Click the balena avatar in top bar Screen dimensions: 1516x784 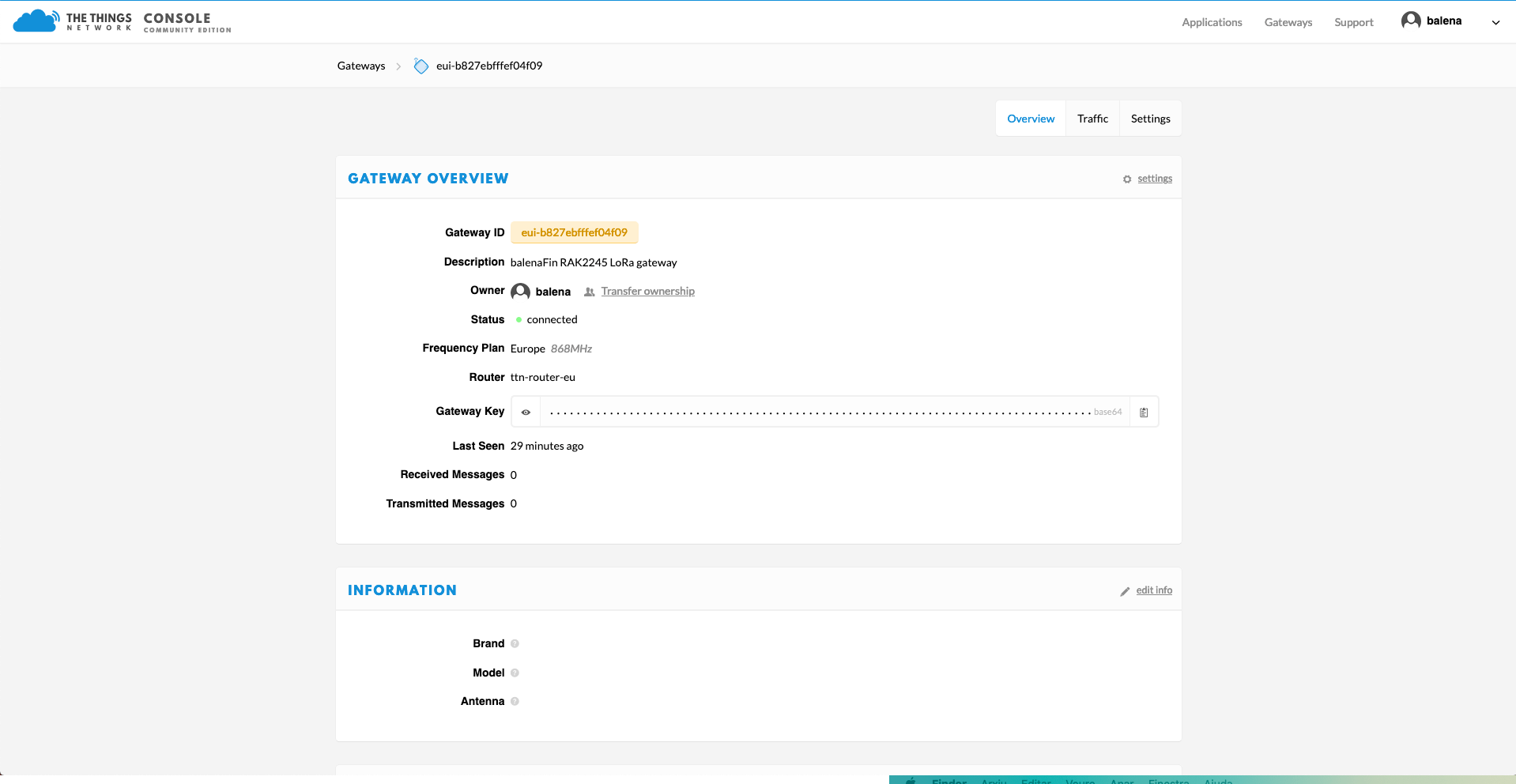1411,21
